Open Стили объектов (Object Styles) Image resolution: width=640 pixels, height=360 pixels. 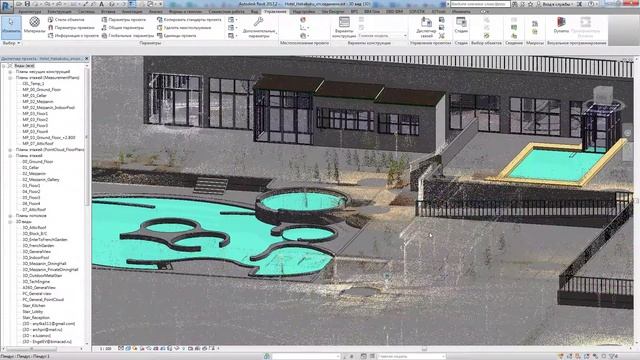66,20
